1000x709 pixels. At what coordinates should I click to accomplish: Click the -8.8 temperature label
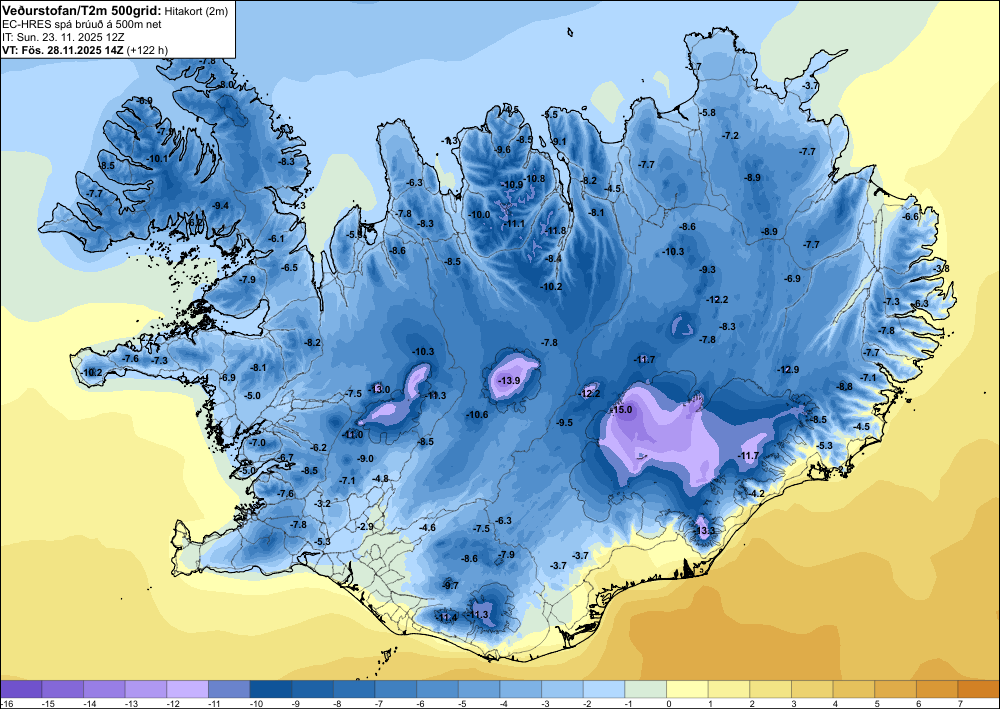click(x=844, y=386)
